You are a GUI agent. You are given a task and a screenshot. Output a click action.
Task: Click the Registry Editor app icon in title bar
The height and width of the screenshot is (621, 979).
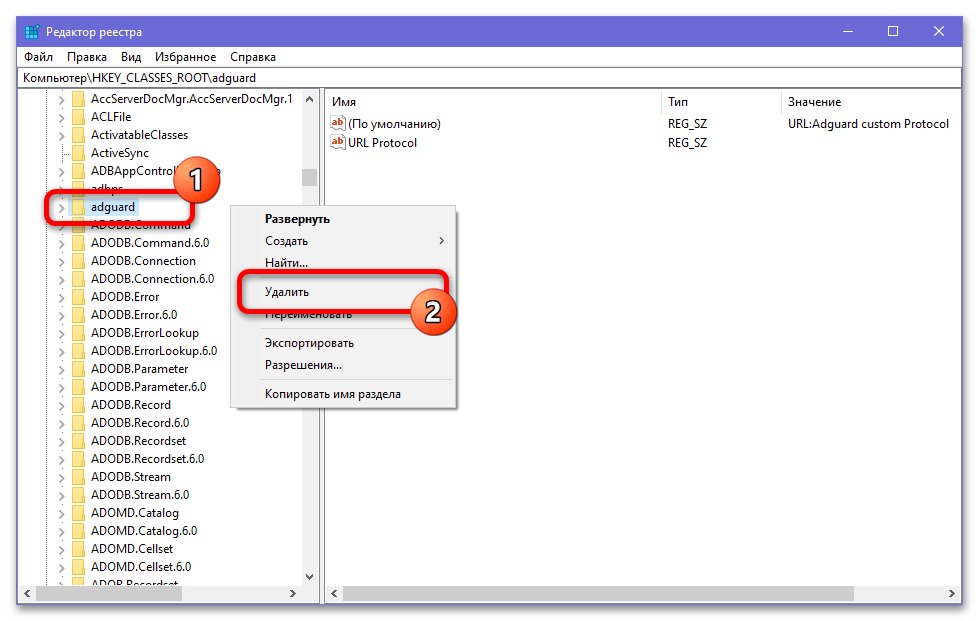point(31,31)
